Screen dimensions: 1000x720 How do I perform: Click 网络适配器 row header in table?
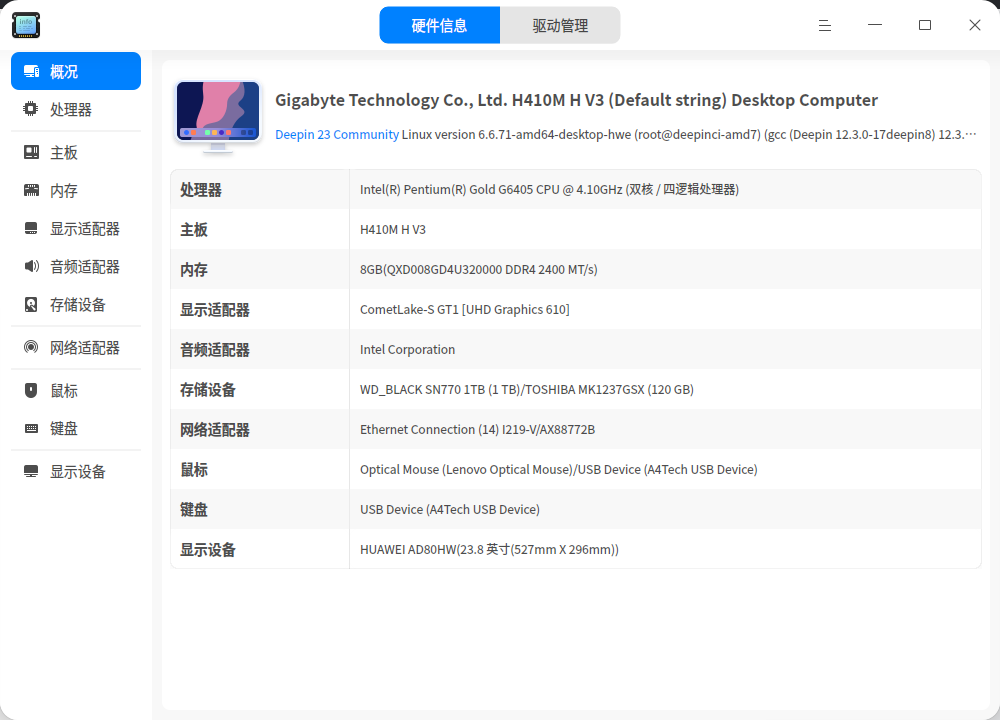(x=215, y=430)
